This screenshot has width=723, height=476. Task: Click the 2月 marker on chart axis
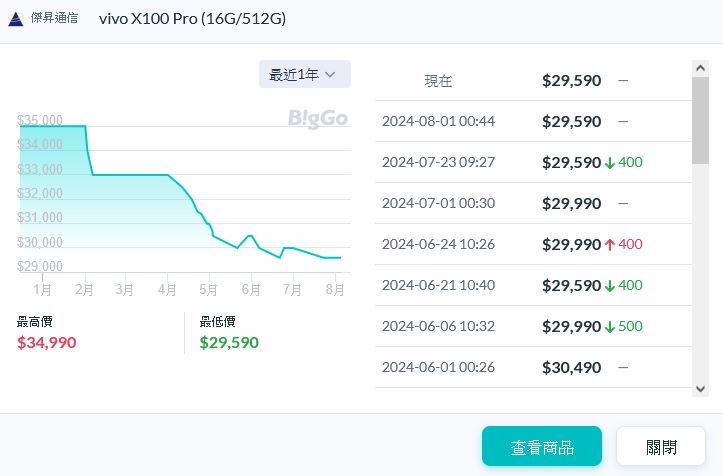(85, 290)
